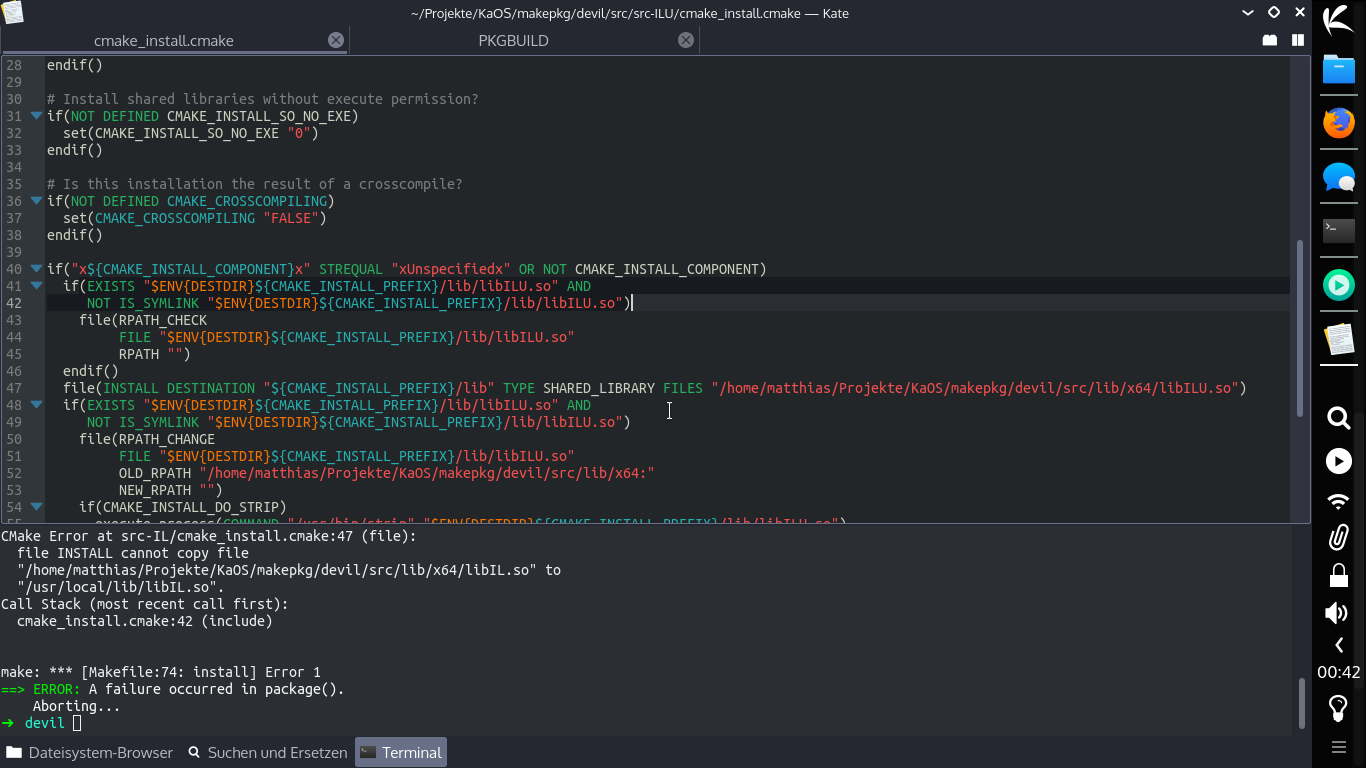Expand the hidden system tray arrow

pyautogui.click(x=1339, y=645)
